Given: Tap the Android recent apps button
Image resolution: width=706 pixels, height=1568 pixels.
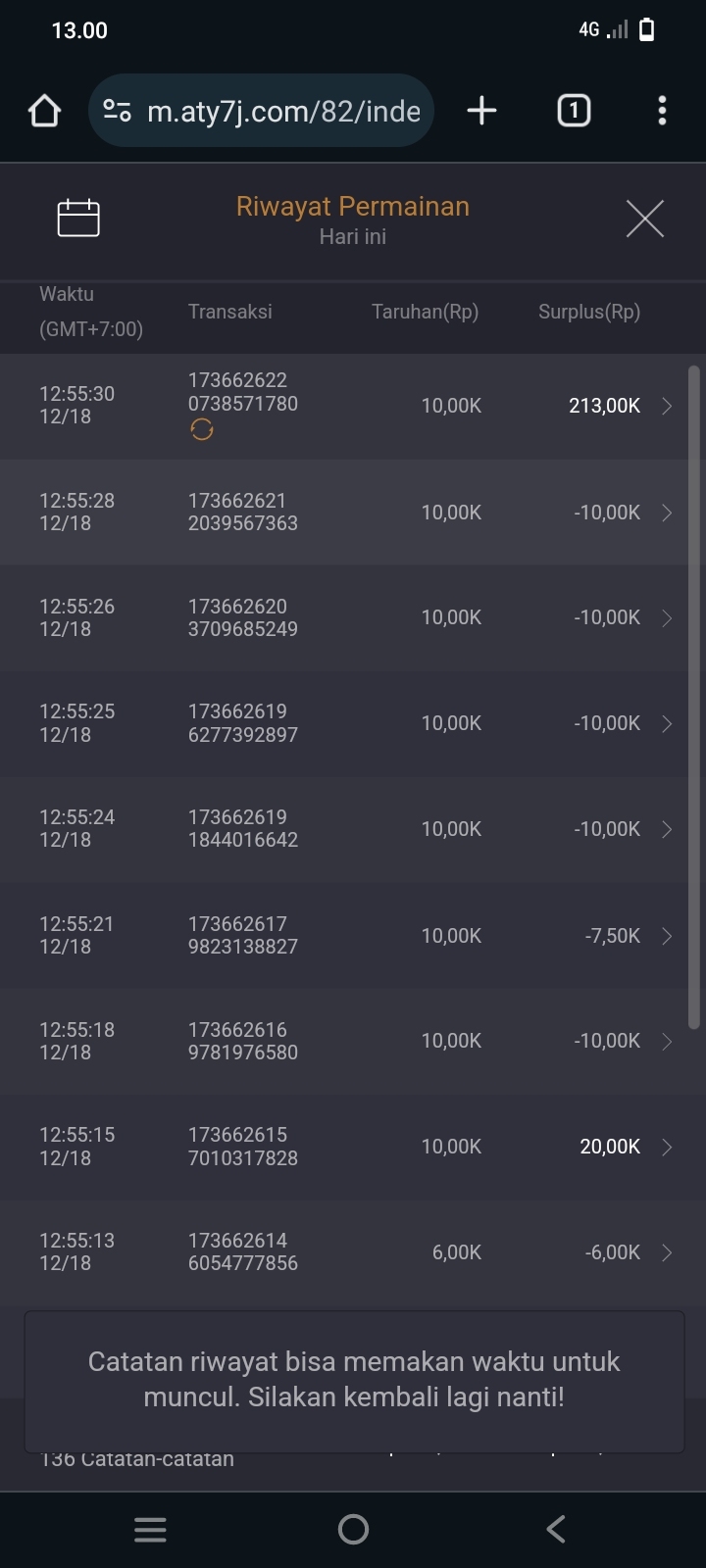Looking at the screenshot, I should tap(150, 1530).
